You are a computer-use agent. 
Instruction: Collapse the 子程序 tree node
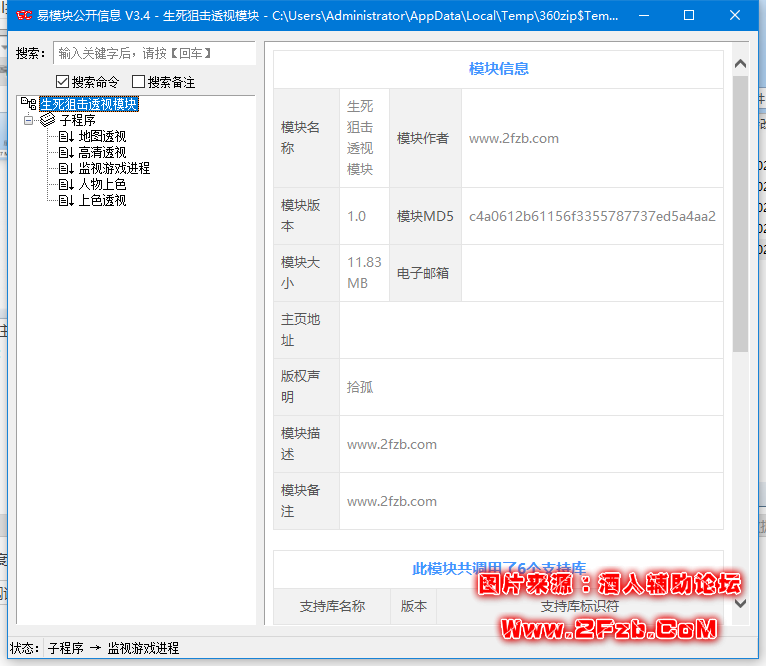pos(28,120)
